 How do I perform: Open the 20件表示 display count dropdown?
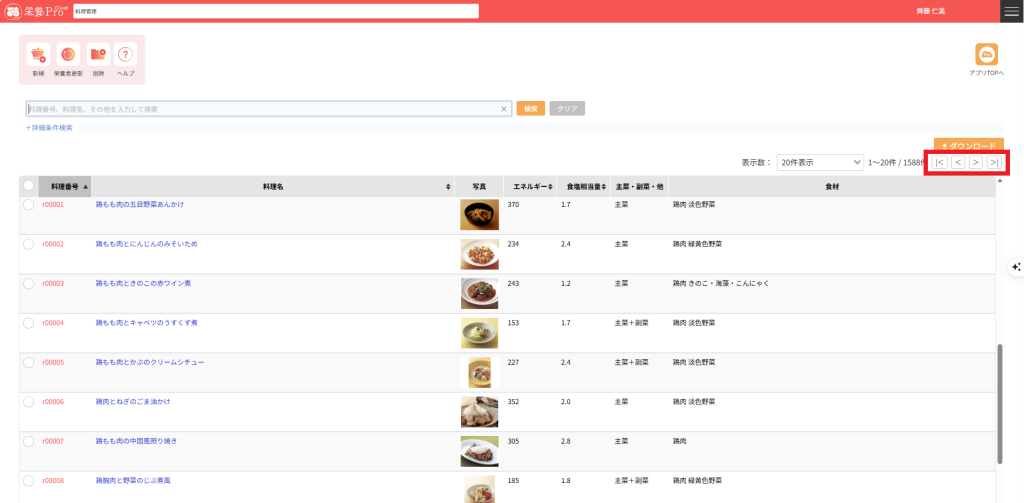click(x=820, y=162)
